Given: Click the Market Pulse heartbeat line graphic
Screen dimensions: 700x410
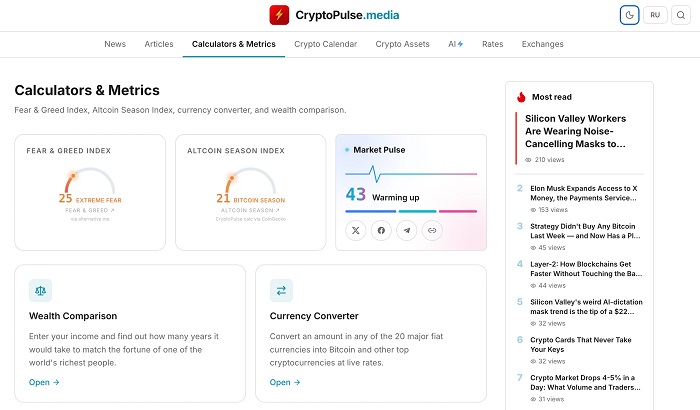Looking at the screenshot, I should pos(411,174).
